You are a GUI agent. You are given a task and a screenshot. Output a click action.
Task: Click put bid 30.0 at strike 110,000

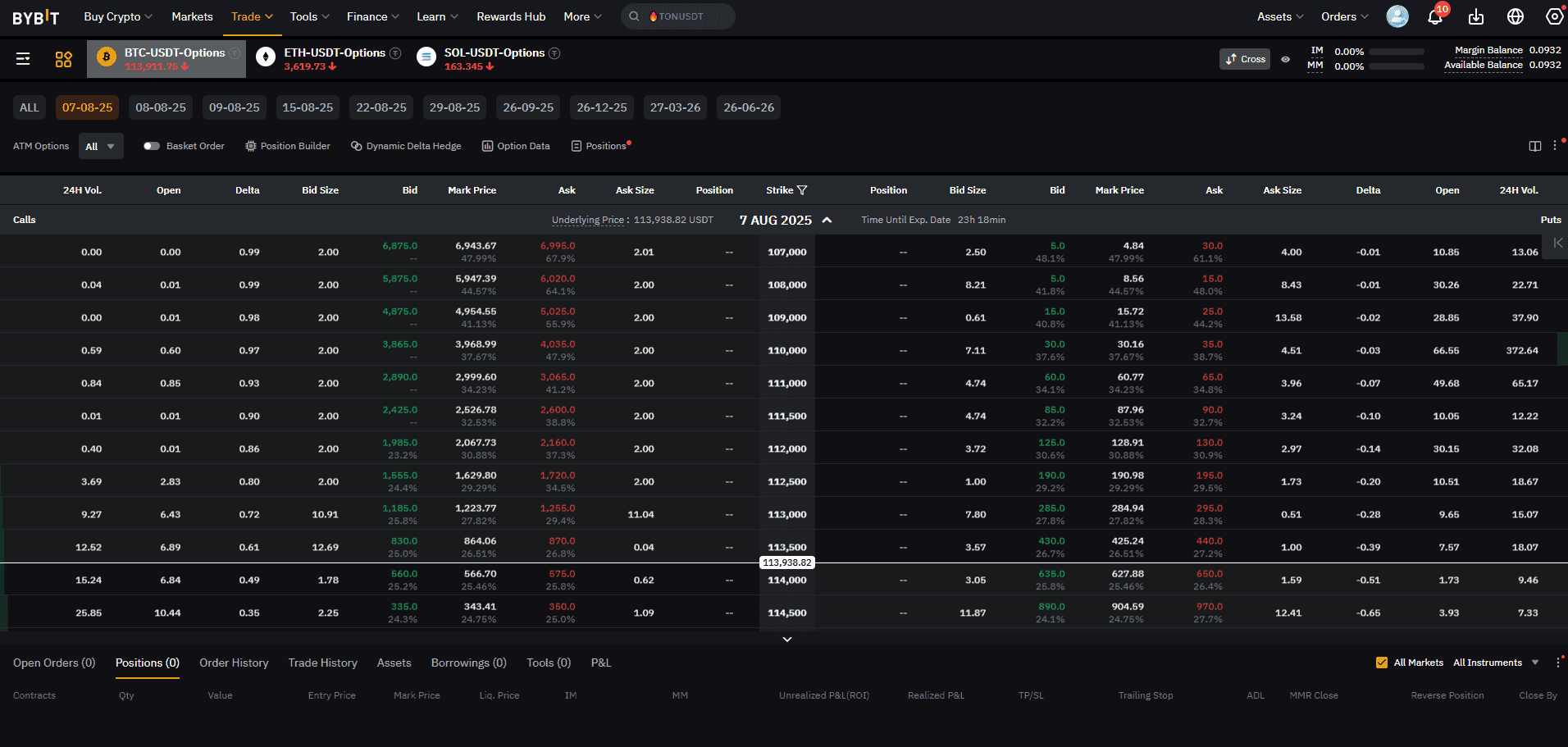pos(1055,344)
